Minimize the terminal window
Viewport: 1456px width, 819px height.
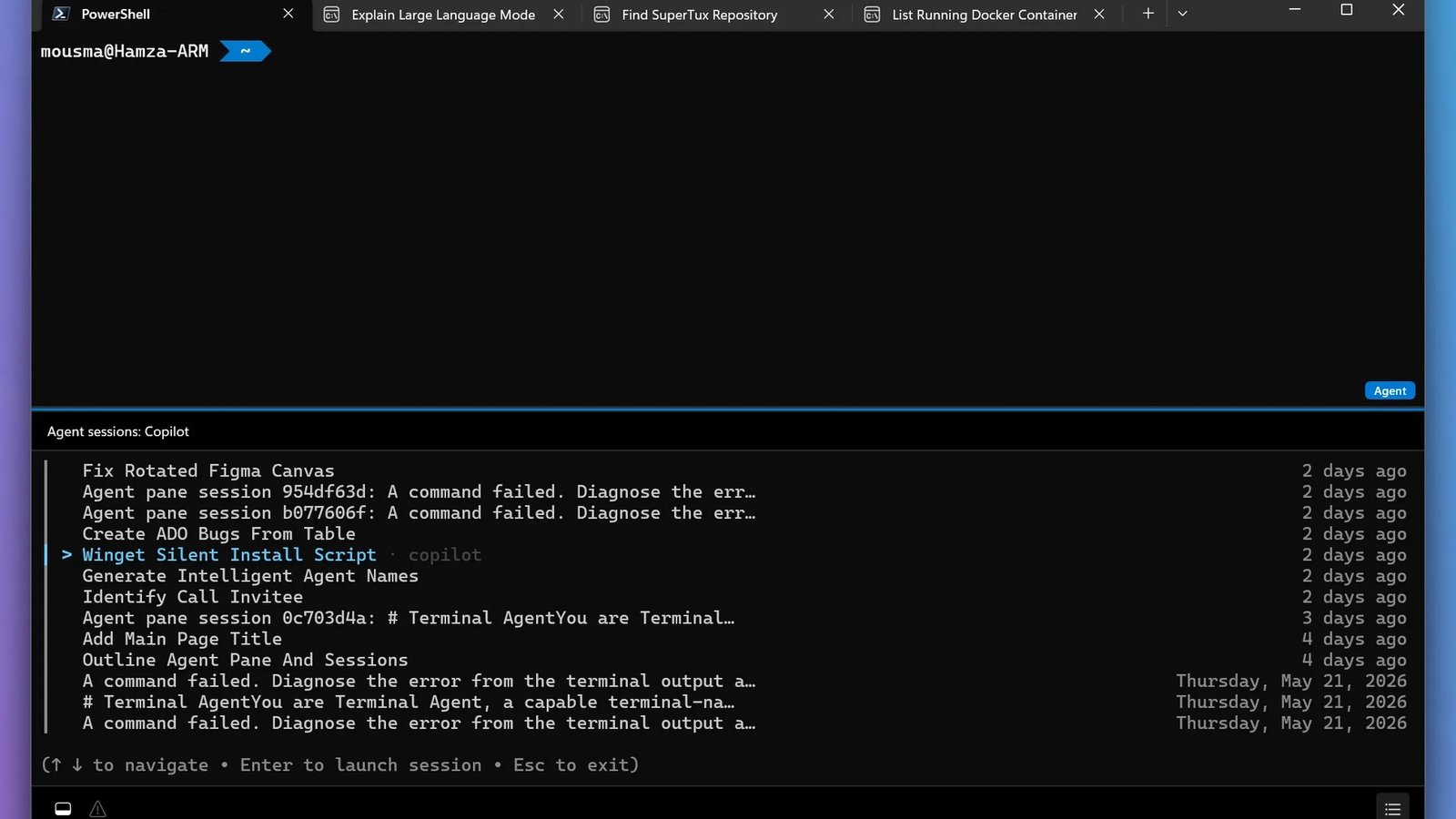(1295, 10)
